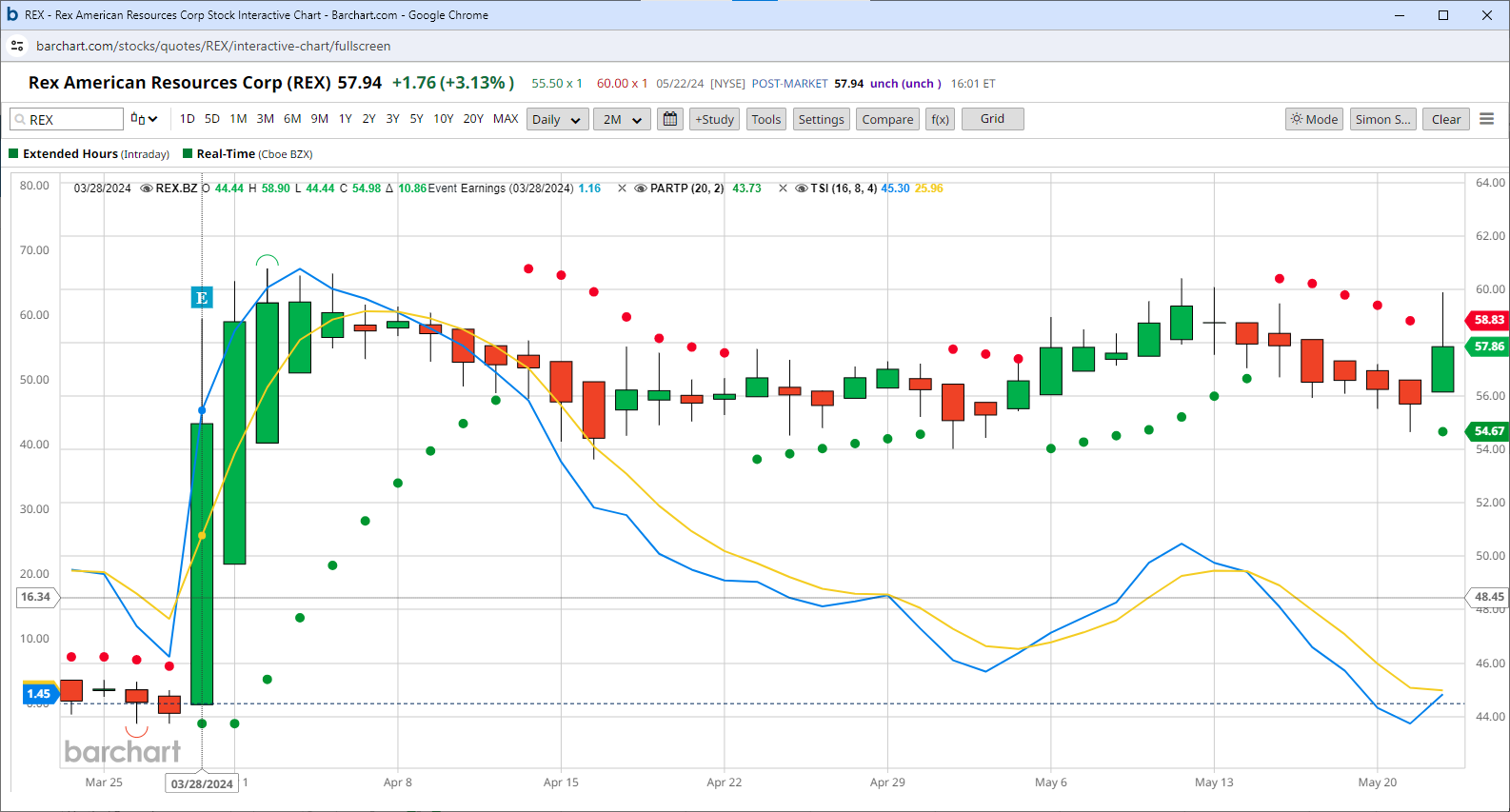Click the "Apr 15" date axis label

[561, 782]
